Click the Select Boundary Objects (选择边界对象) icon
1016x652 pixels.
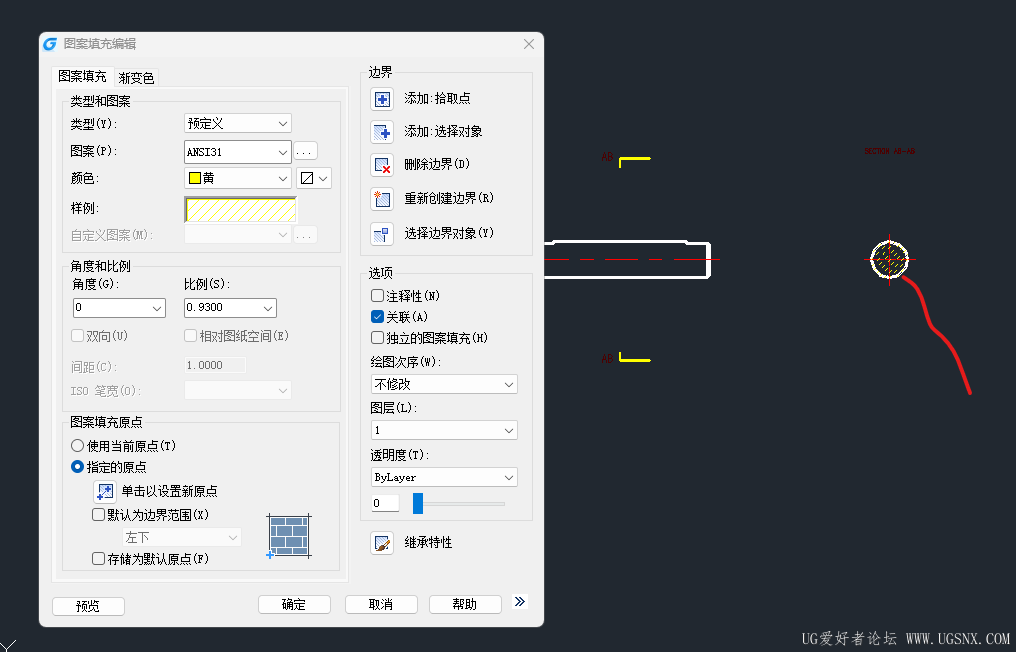pyautogui.click(x=382, y=233)
